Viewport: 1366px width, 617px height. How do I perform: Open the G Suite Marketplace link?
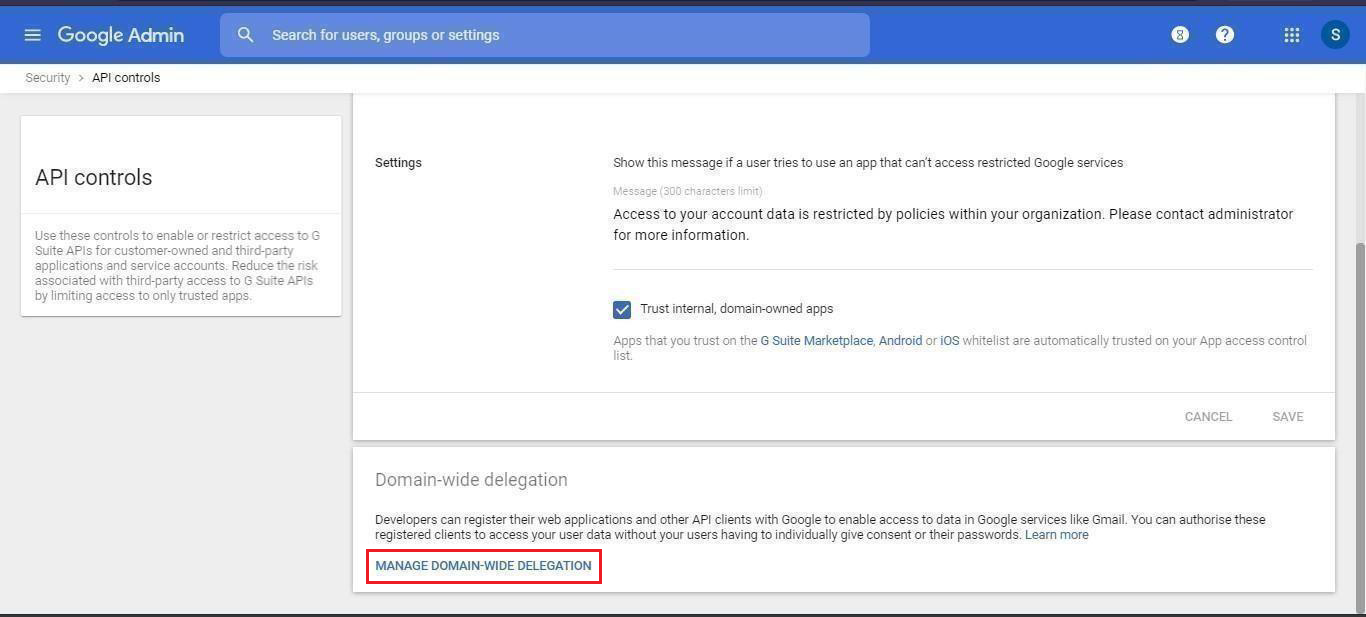pyautogui.click(x=817, y=341)
